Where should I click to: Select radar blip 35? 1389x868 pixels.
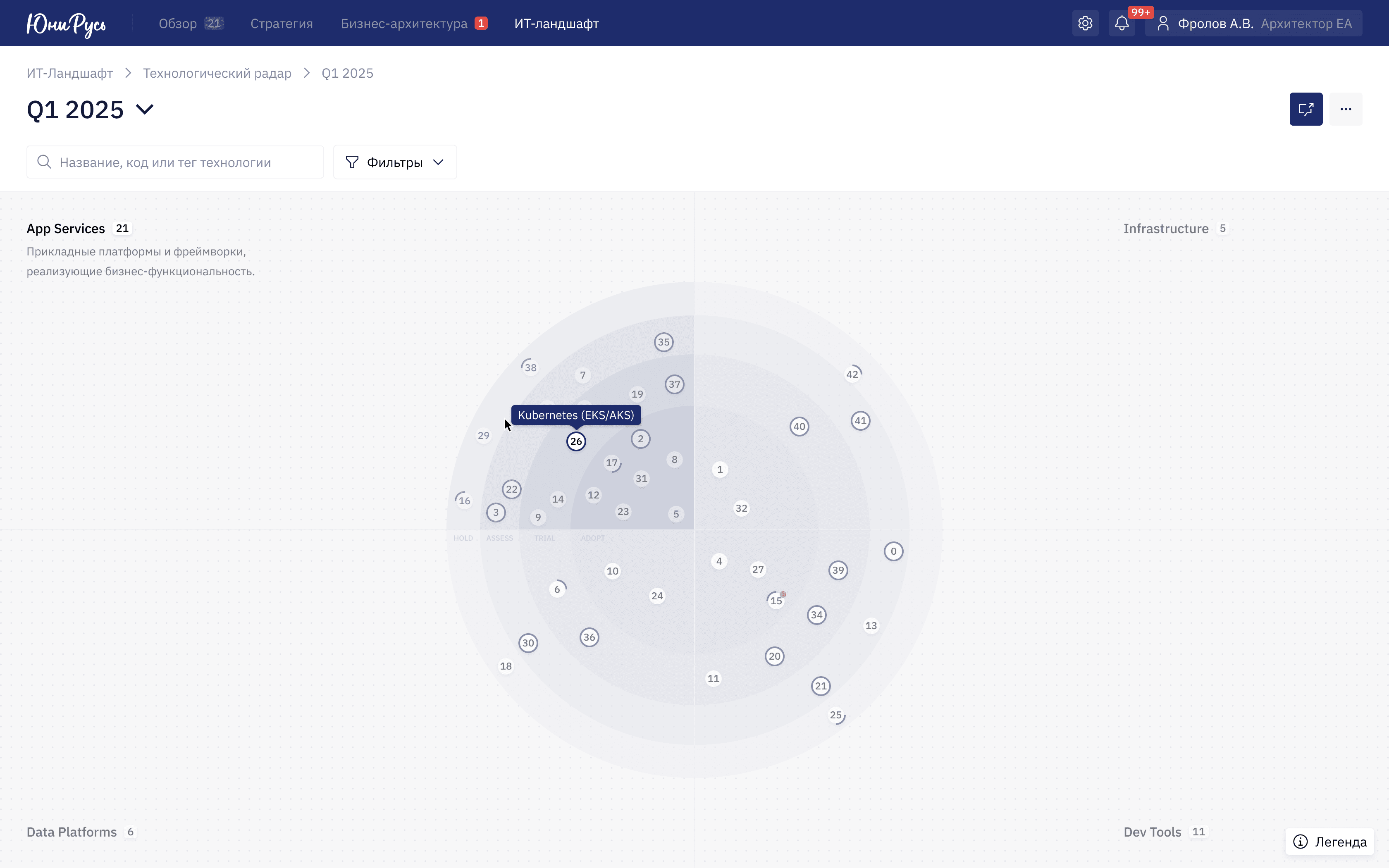(663, 342)
